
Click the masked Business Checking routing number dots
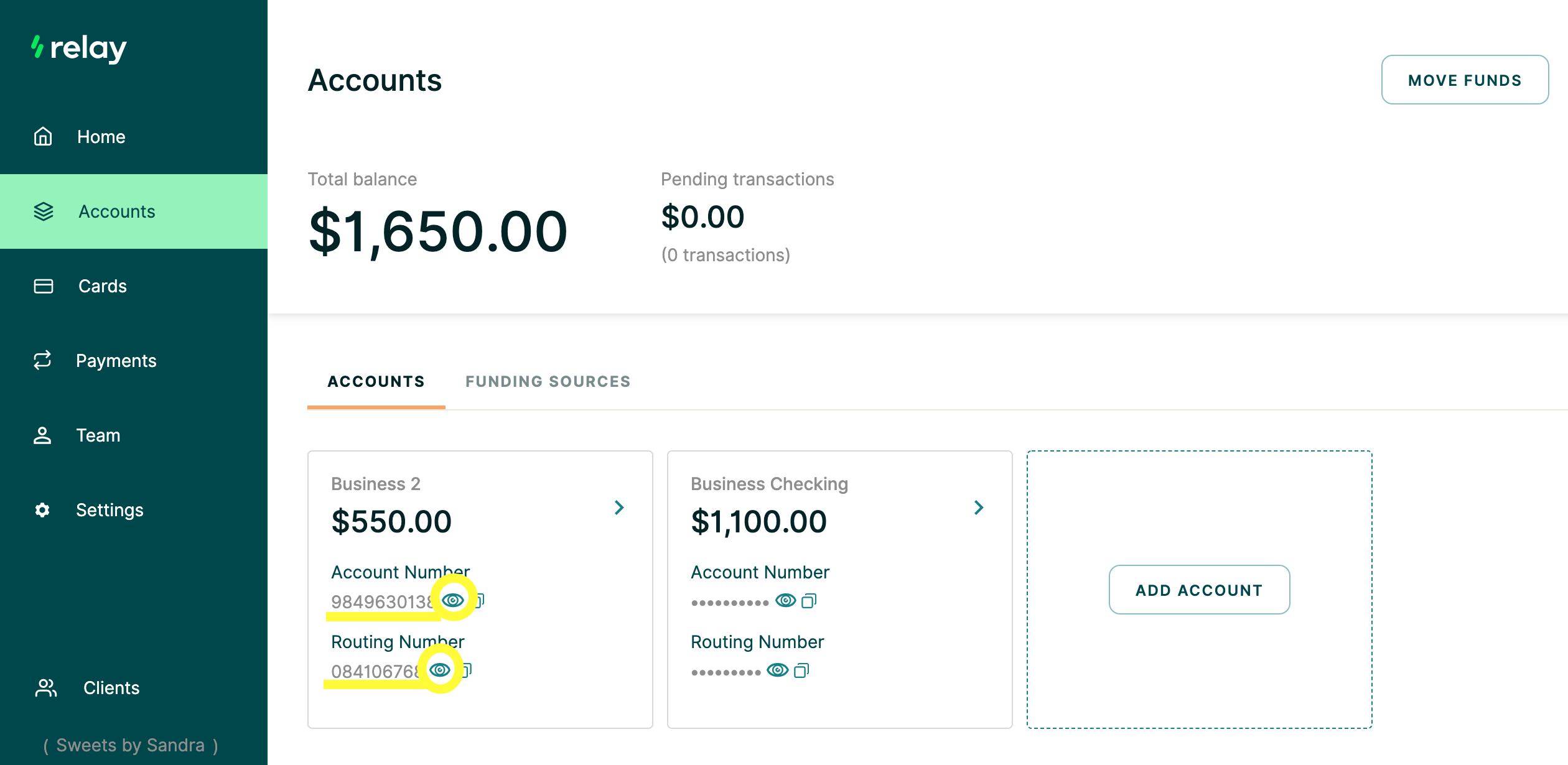[x=726, y=672]
